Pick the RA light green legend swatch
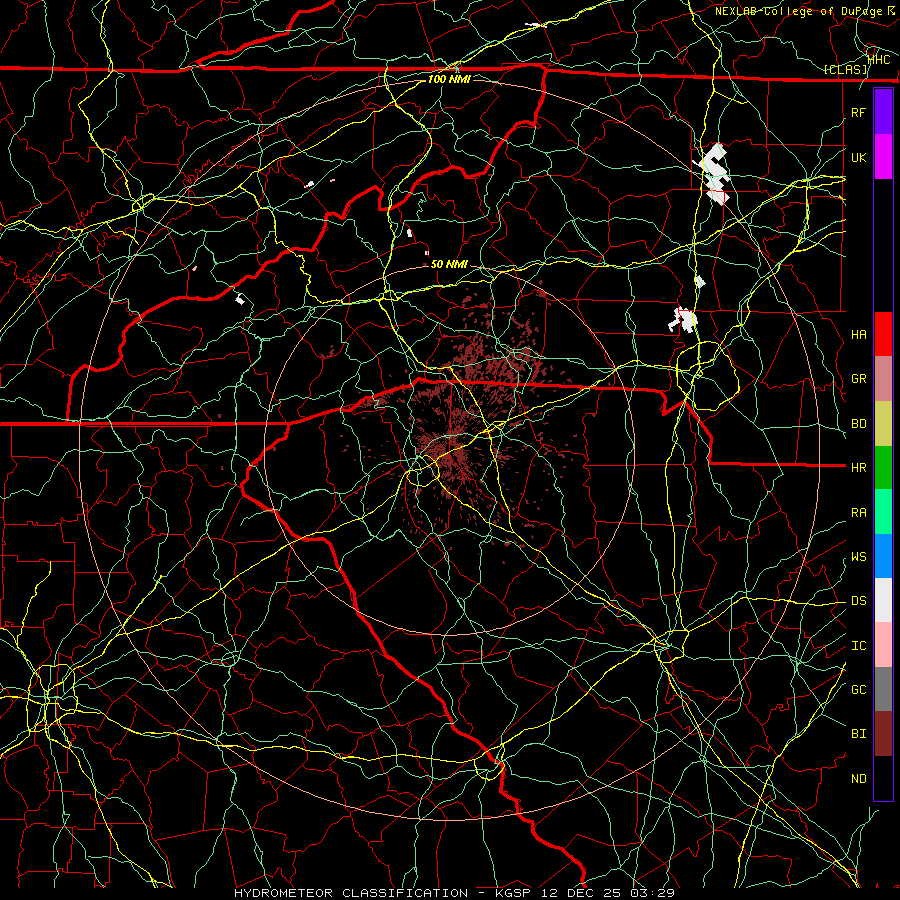The height and width of the screenshot is (900, 900). pyautogui.click(x=883, y=512)
